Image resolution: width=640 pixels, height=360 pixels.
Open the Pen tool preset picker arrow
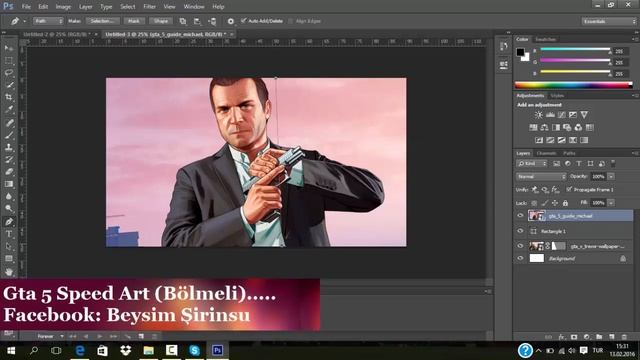click(x=24, y=21)
